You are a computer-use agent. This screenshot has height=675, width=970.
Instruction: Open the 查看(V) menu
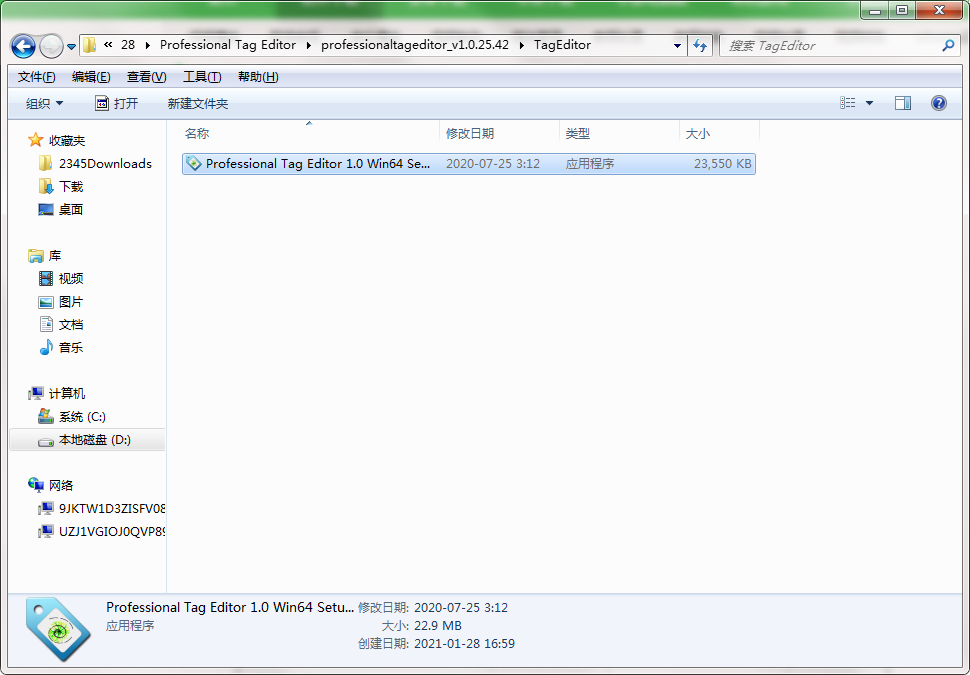pyautogui.click(x=147, y=77)
